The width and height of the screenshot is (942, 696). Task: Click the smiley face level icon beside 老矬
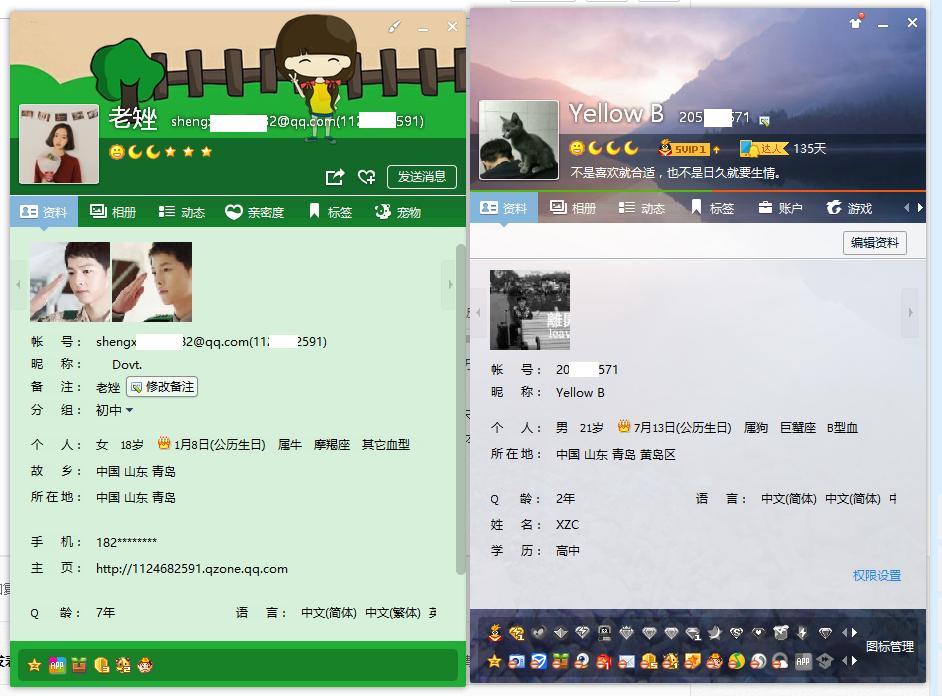[119, 150]
